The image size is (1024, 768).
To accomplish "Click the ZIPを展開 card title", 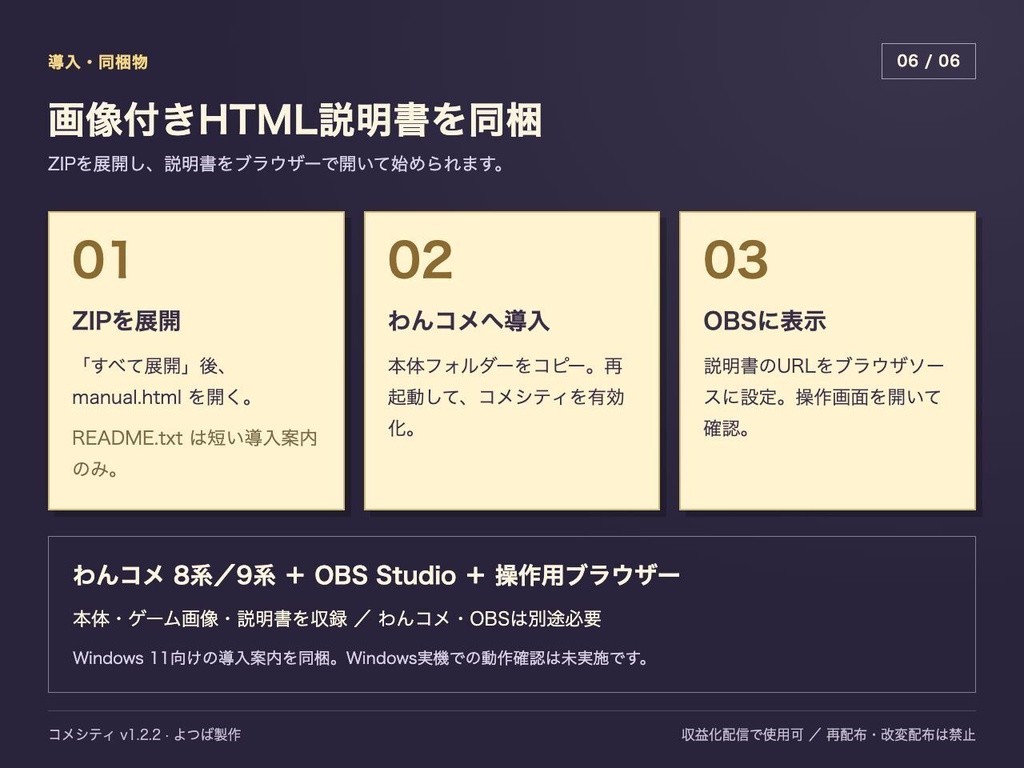I will [x=127, y=321].
